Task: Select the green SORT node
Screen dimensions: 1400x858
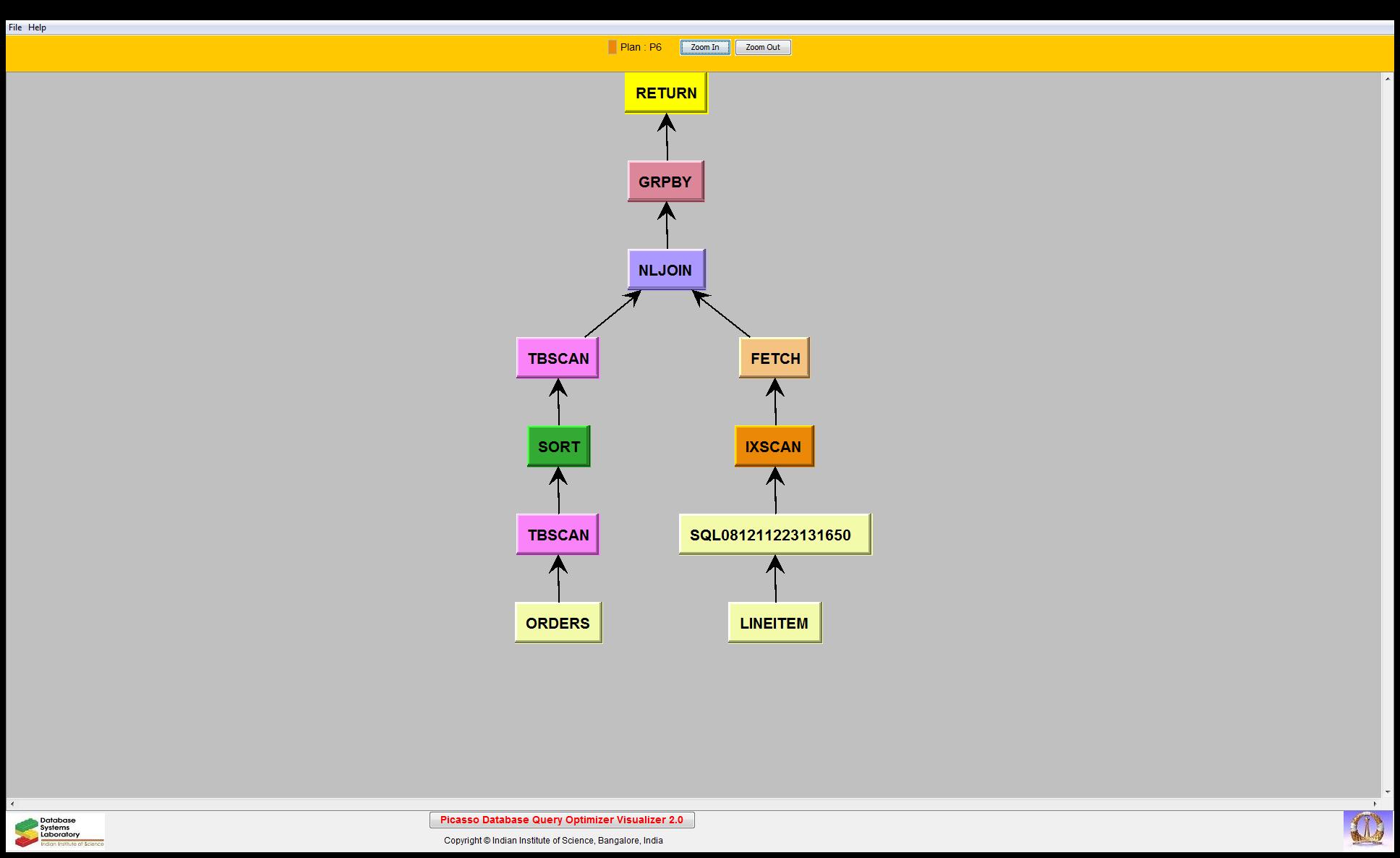Action: (x=558, y=446)
